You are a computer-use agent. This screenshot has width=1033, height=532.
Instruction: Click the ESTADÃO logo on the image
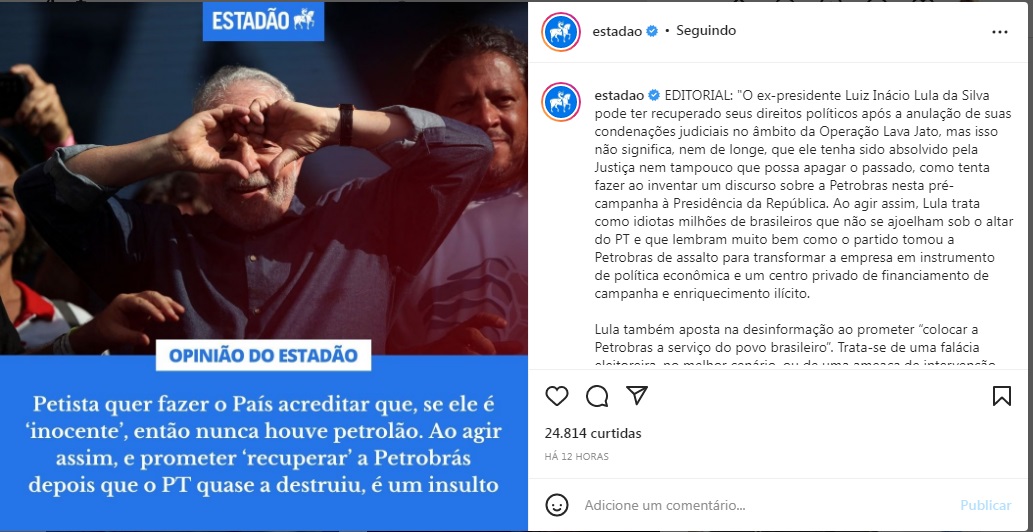(264, 21)
